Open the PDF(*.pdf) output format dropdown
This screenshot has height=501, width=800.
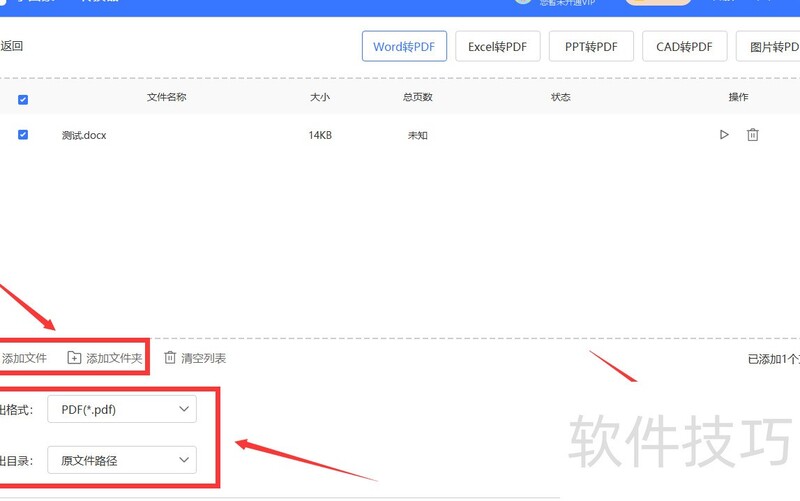(x=123, y=409)
